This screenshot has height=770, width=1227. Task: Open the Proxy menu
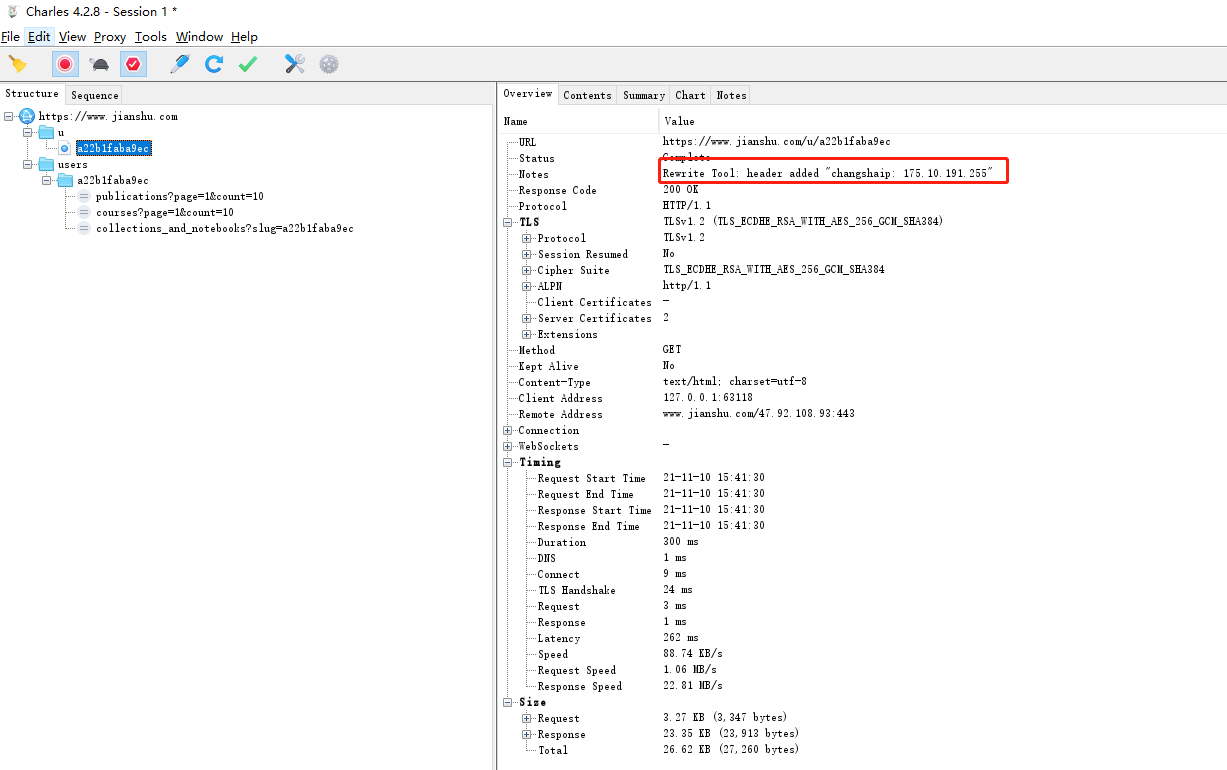[x=110, y=37]
